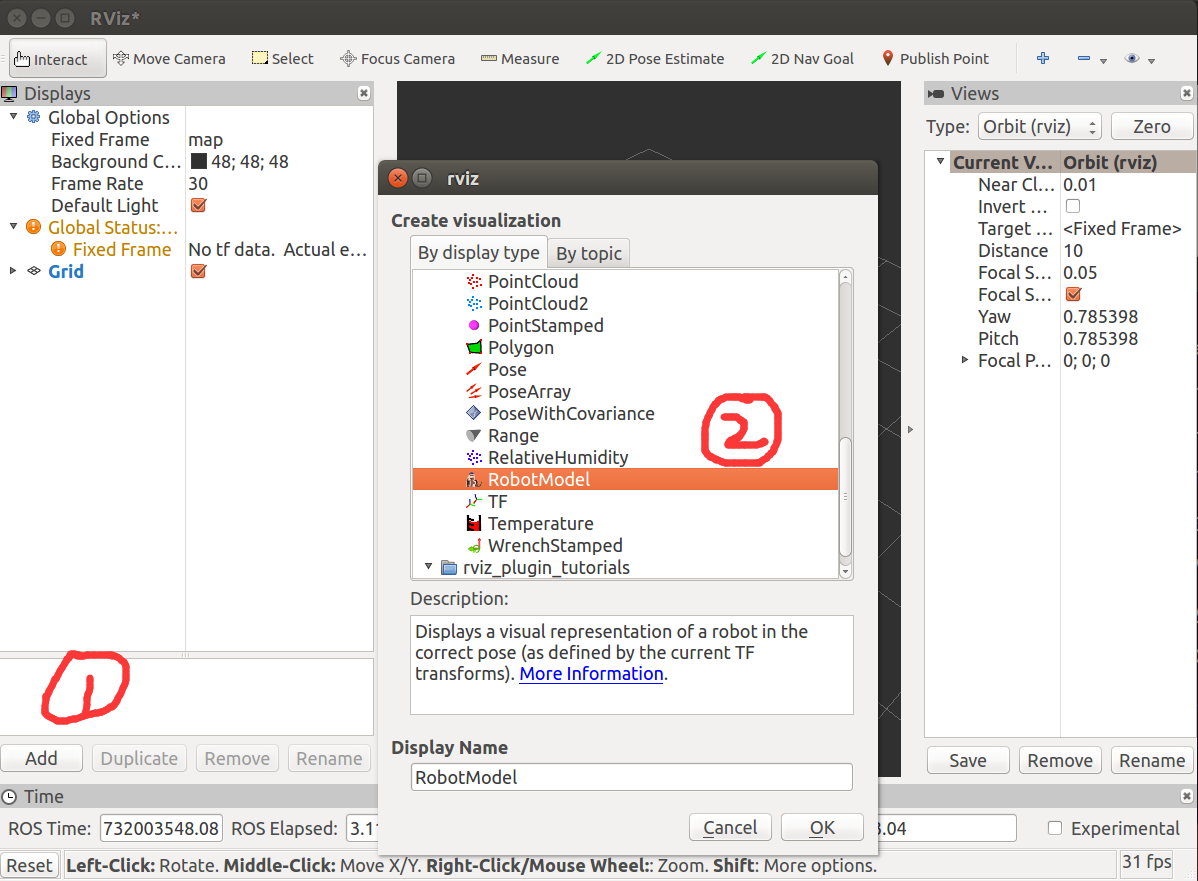The width and height of the screenshot is (1198, 881).
Task: Select 2D Pose Estimate tool
Action: tap(655, 59)
